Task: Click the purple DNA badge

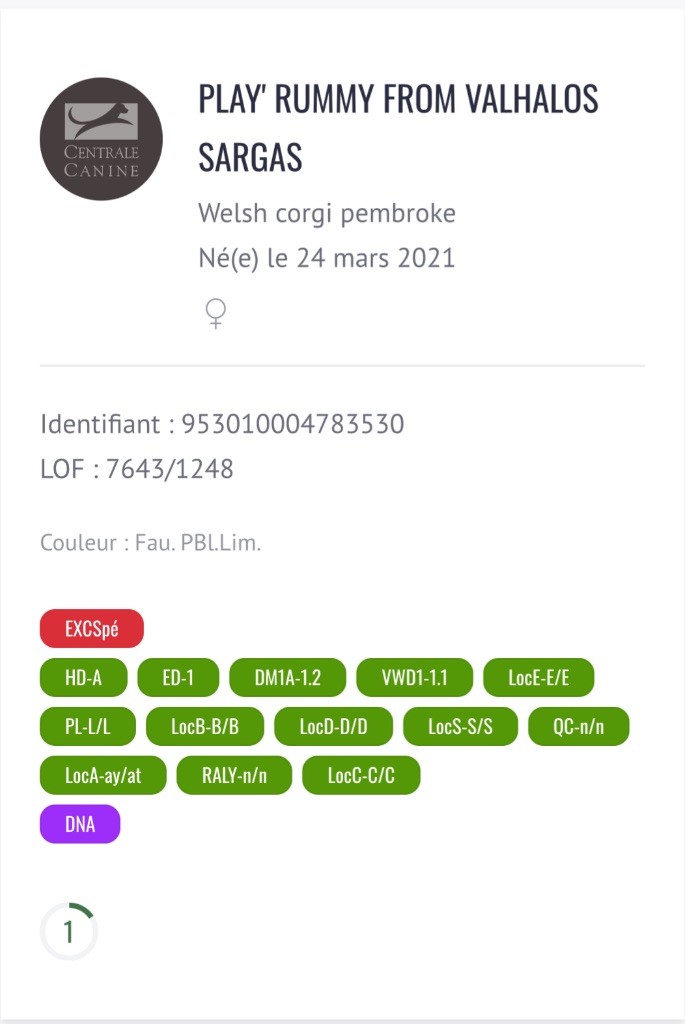Action: coord(80,825)
